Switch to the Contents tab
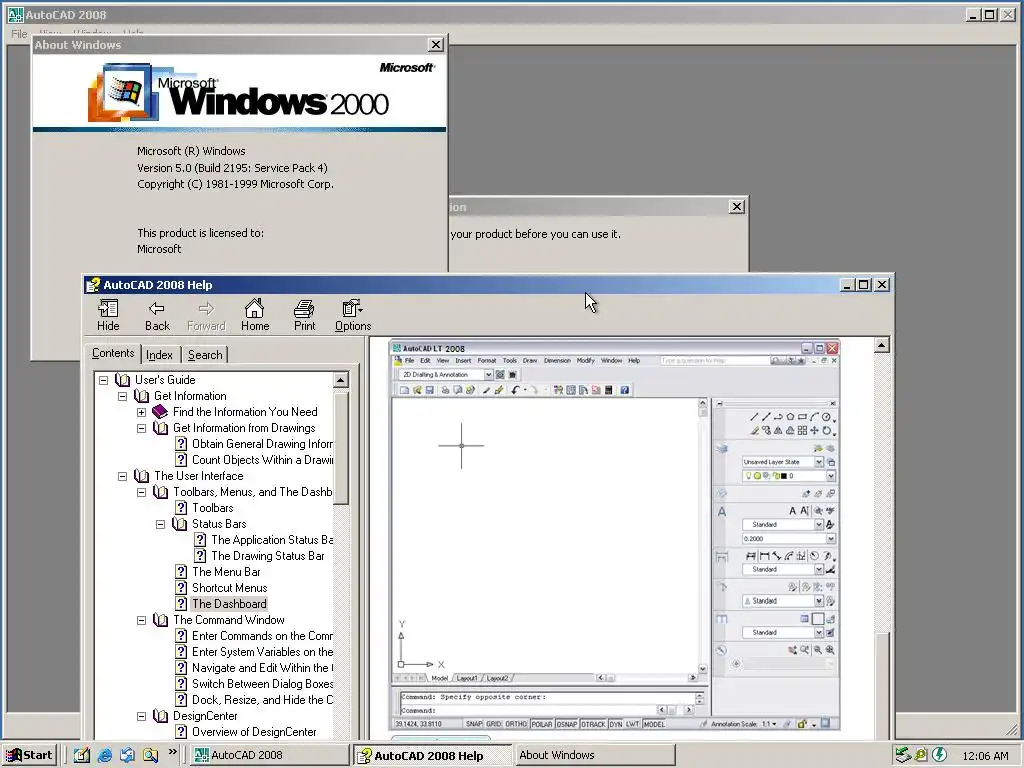Image resolution: width=1024 pixels, height=768 pixels. 113,353
